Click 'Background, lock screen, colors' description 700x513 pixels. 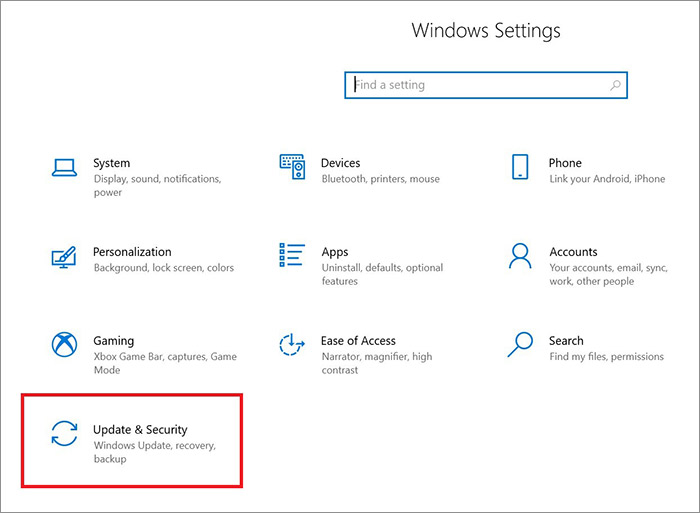tap(164, 268)
